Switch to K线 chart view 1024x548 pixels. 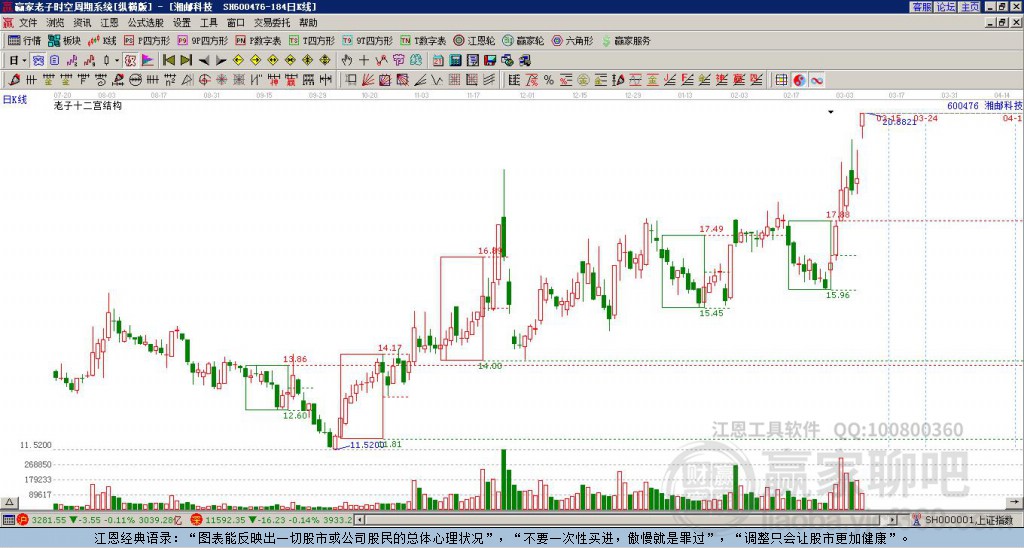click(x=102, y=40)
